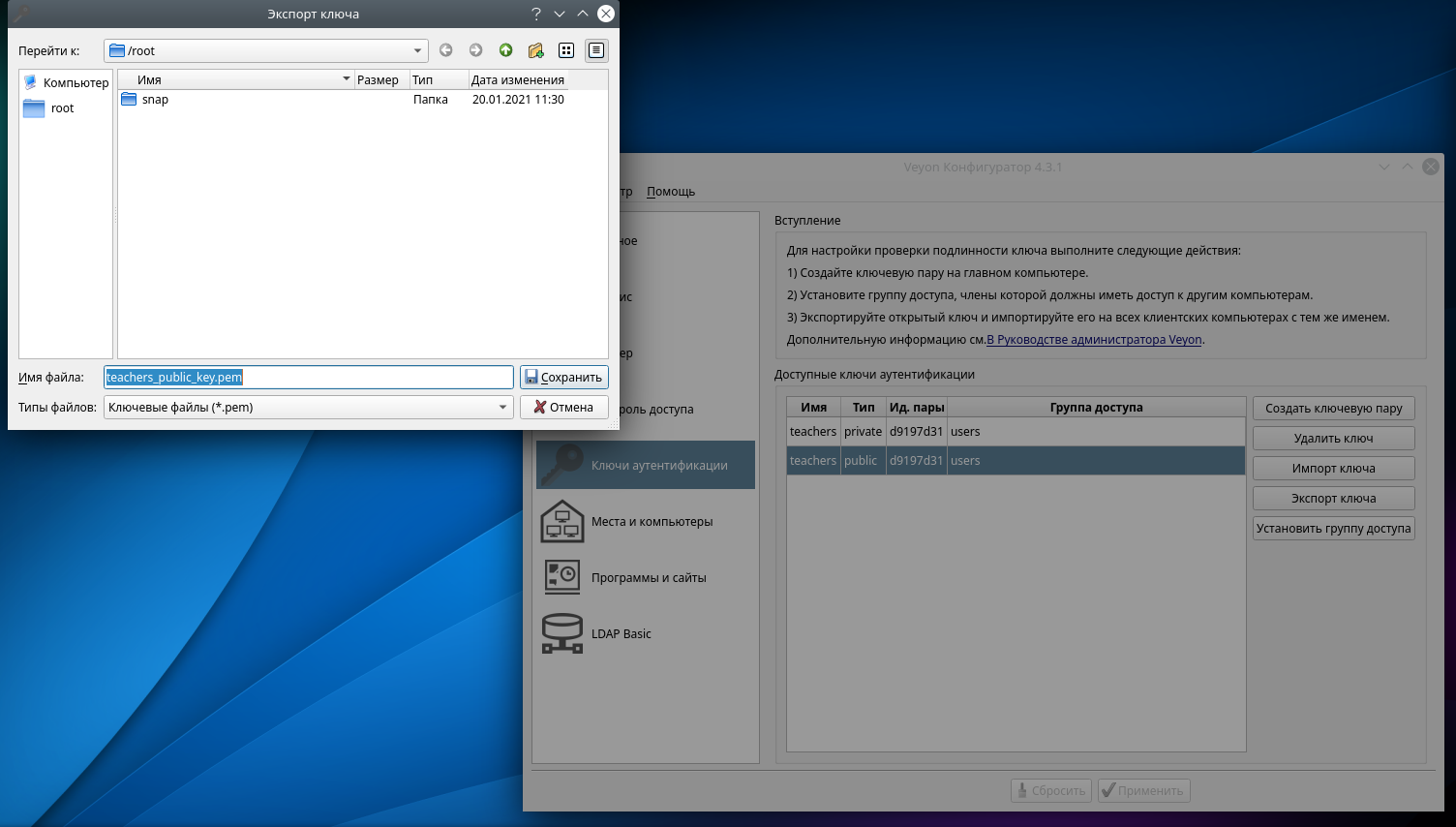Viewport: 1456px width, 827px height.
Task: Open the snap folder entry
Action: pyautogui.click(x=144, y=100)
